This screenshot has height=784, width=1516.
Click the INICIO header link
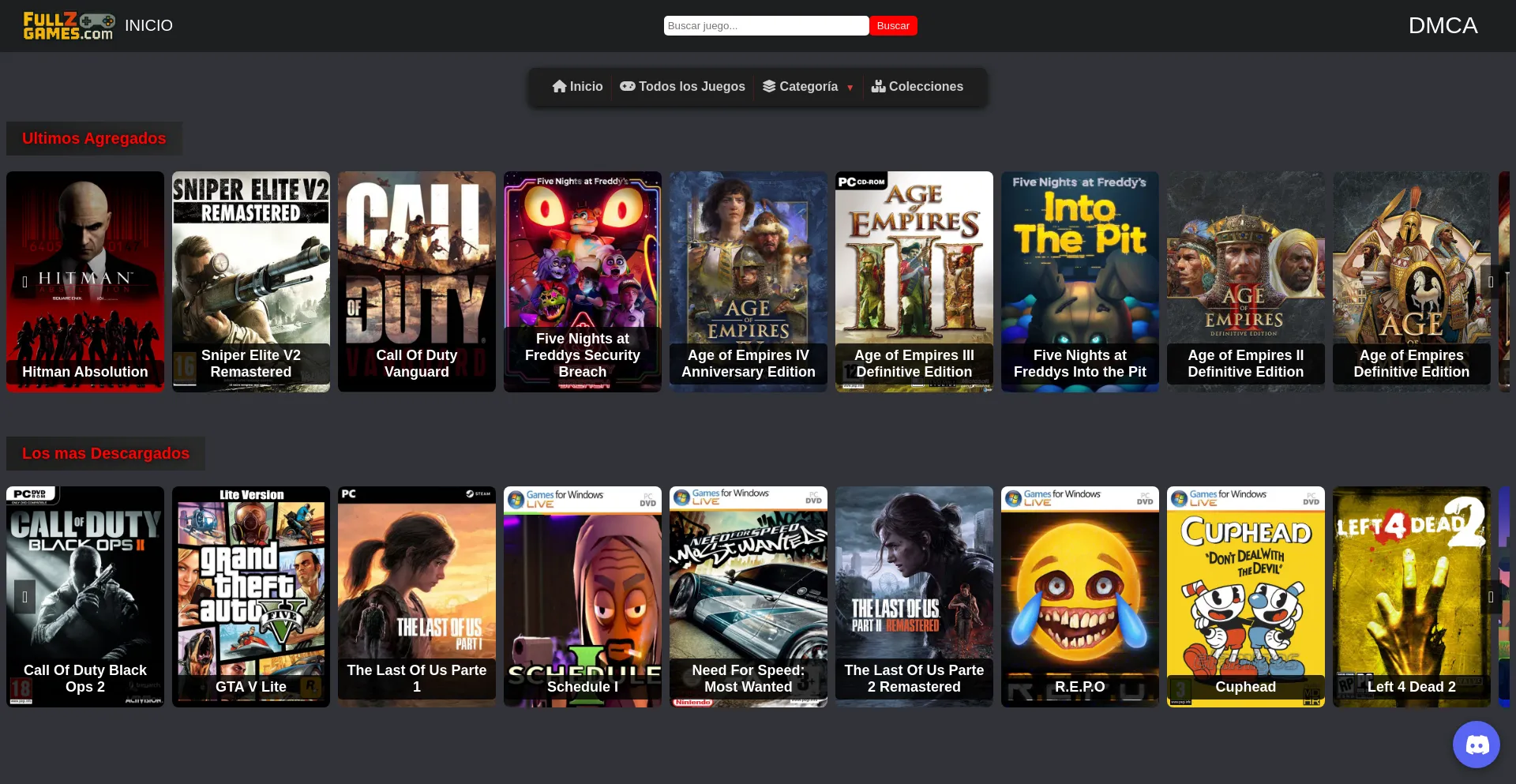[x=148, y=25]
